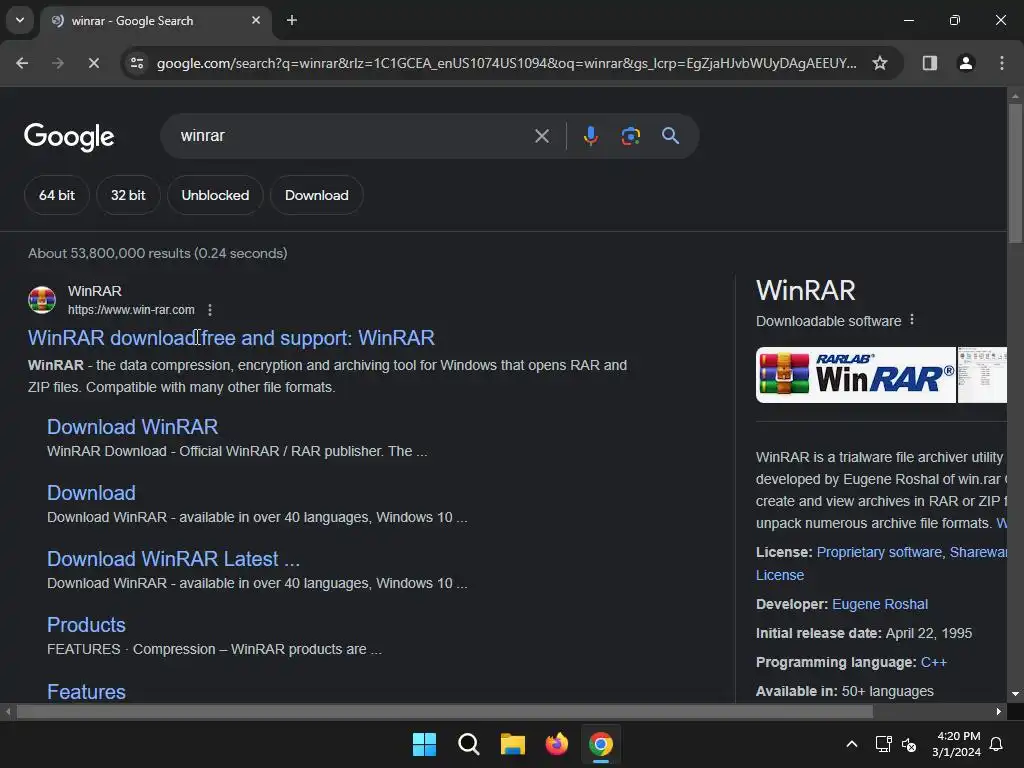Viewport: 1024px width, 768px height.
Task: Click the forward navigation arrow
Action: (x=58, y=63)
